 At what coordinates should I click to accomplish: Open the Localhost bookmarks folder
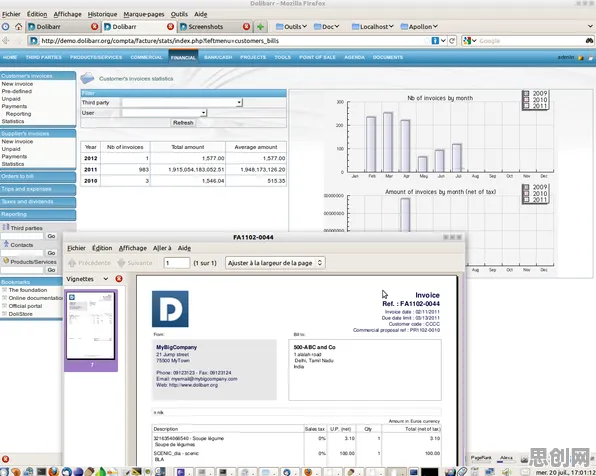coord(372,27)
